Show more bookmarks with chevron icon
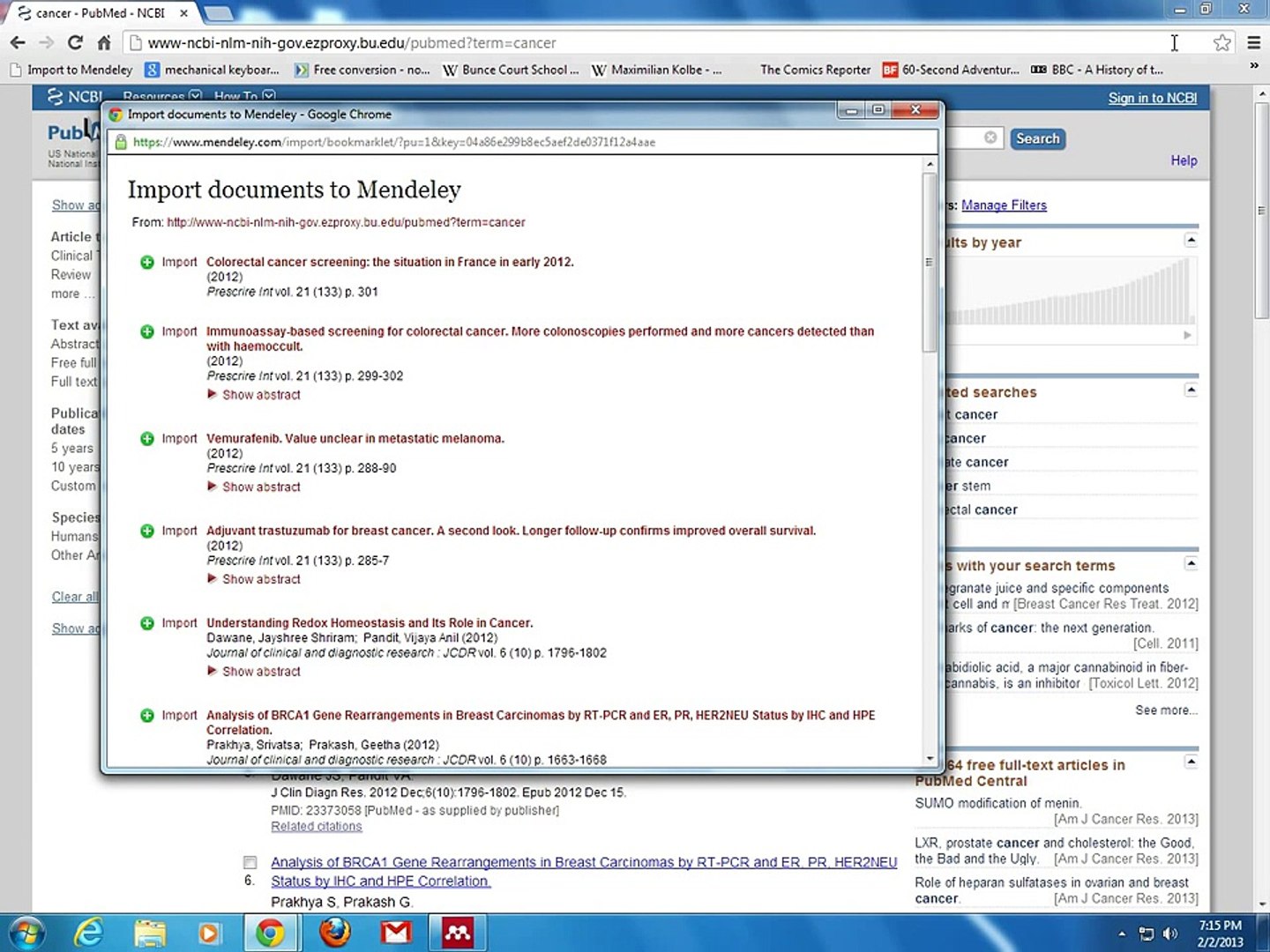1270x952 pixels. pos(1254,66)
